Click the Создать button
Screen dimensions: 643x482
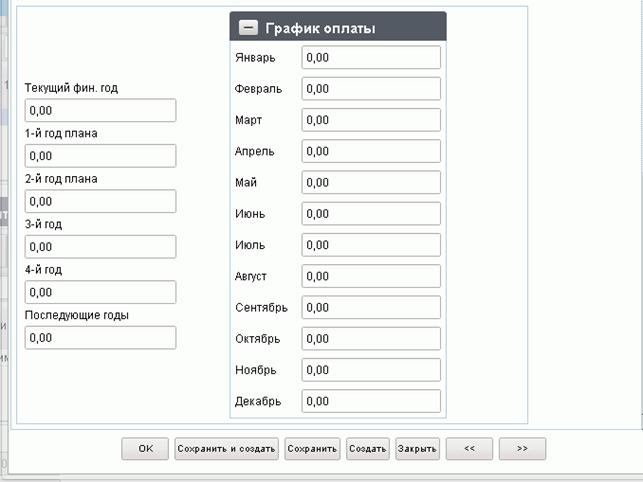tap(368, 449)
